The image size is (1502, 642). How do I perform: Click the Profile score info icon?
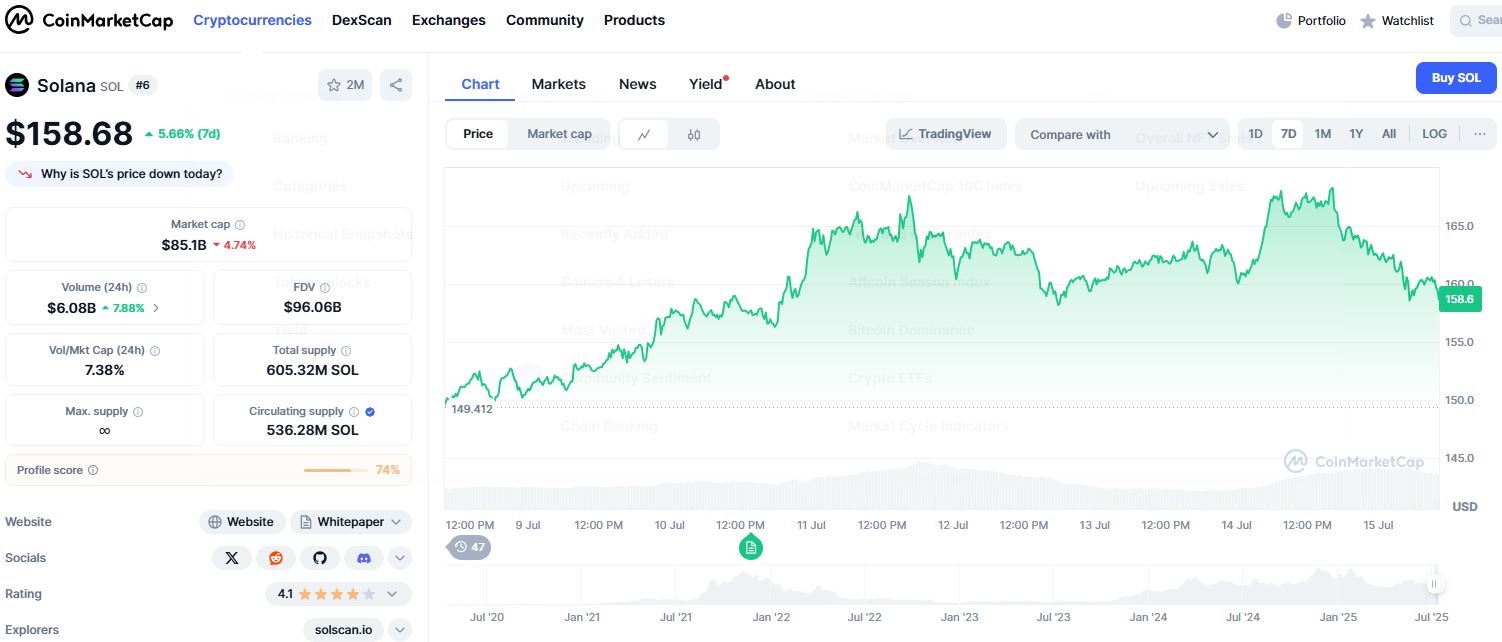pos(93,470)
